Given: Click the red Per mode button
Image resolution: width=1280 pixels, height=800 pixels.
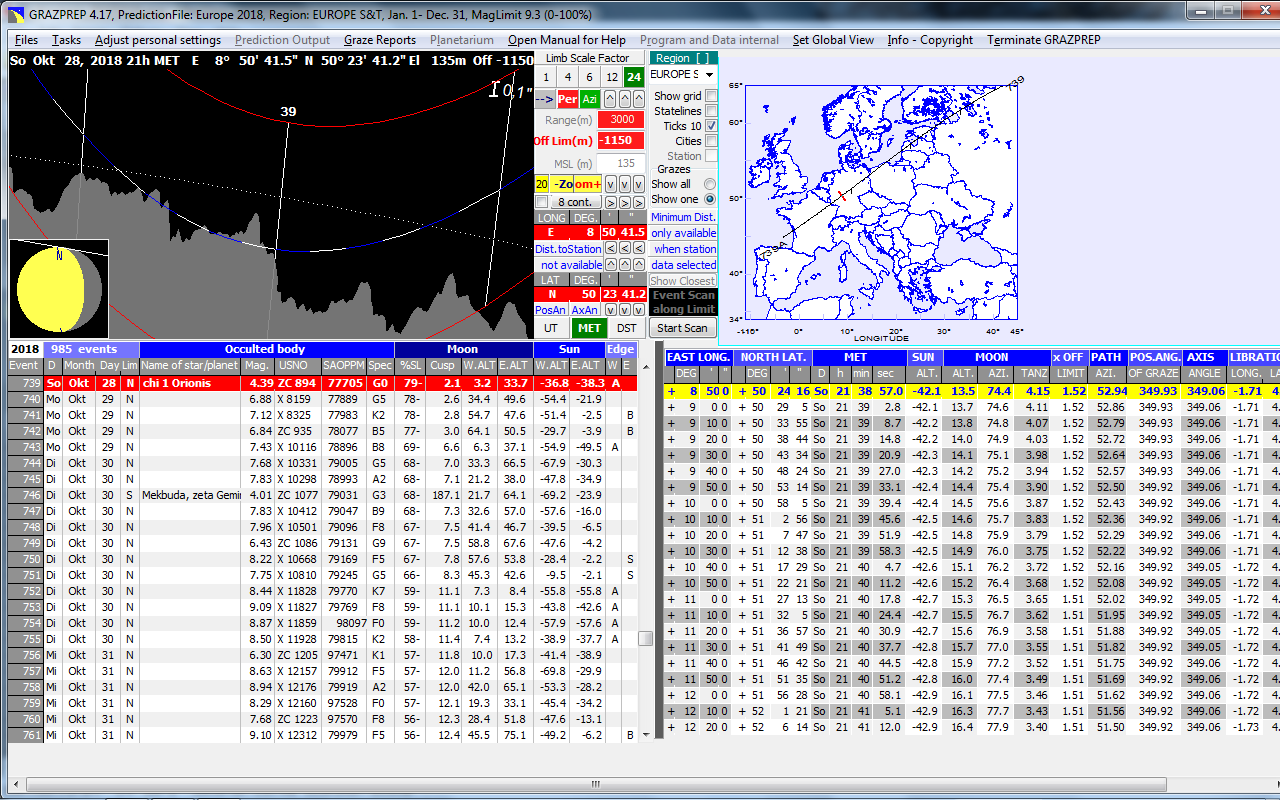Looking at the screenshot, I should (x=567, y=99).
